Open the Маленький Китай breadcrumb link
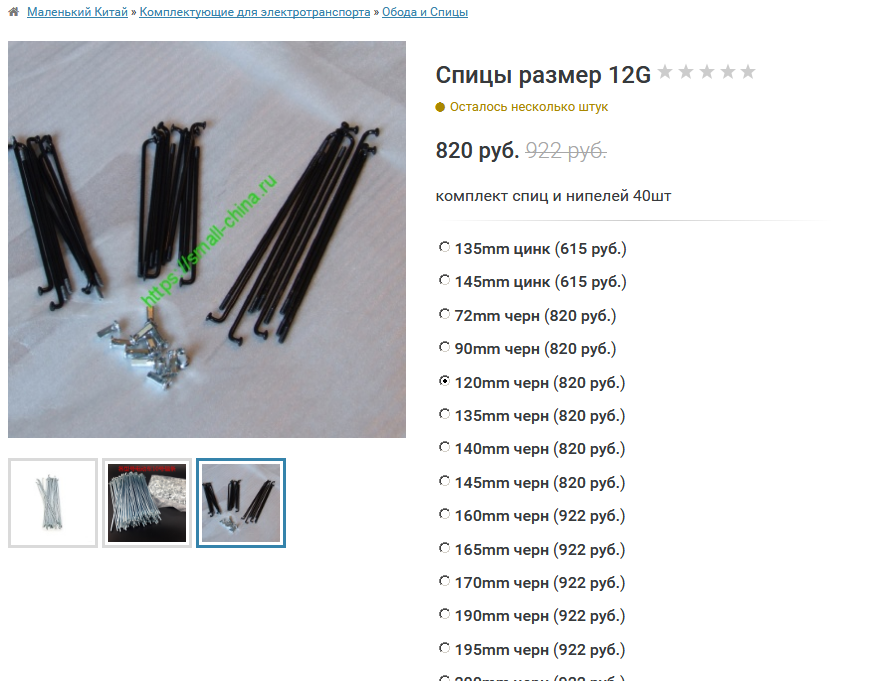 tap(77, 12)
